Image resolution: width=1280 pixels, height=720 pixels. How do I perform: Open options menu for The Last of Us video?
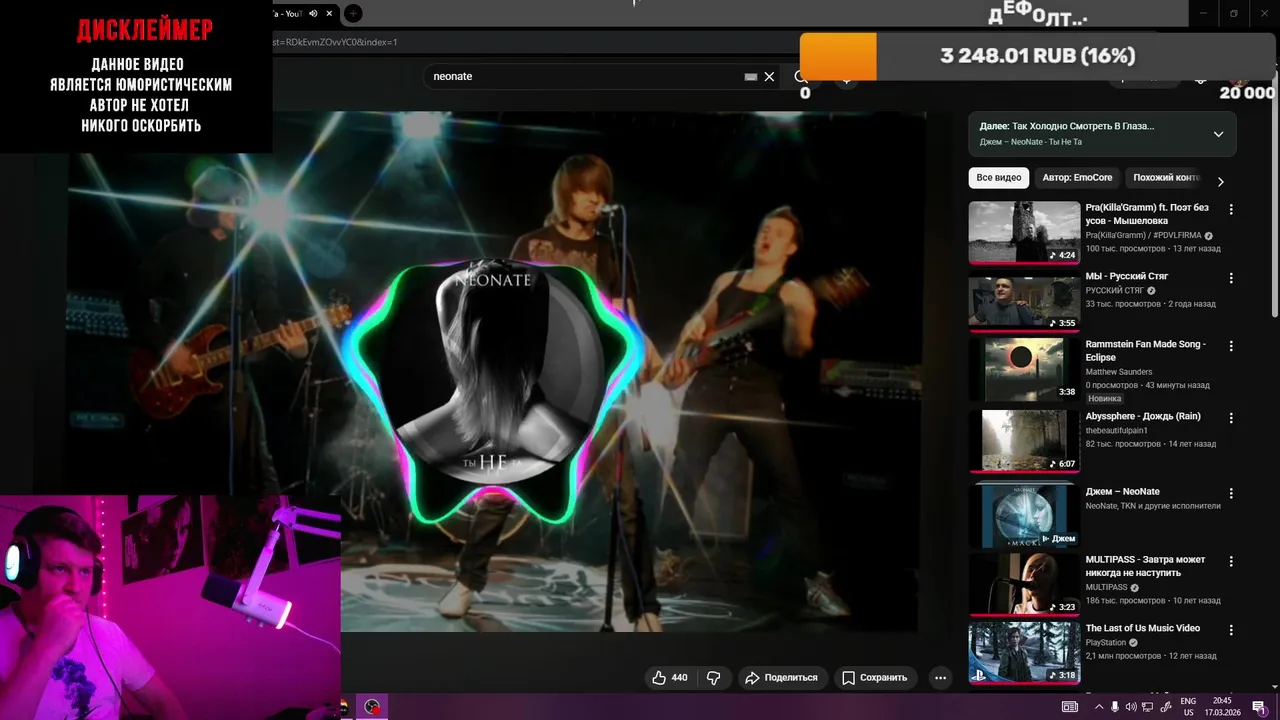[x=1231, y=630]
